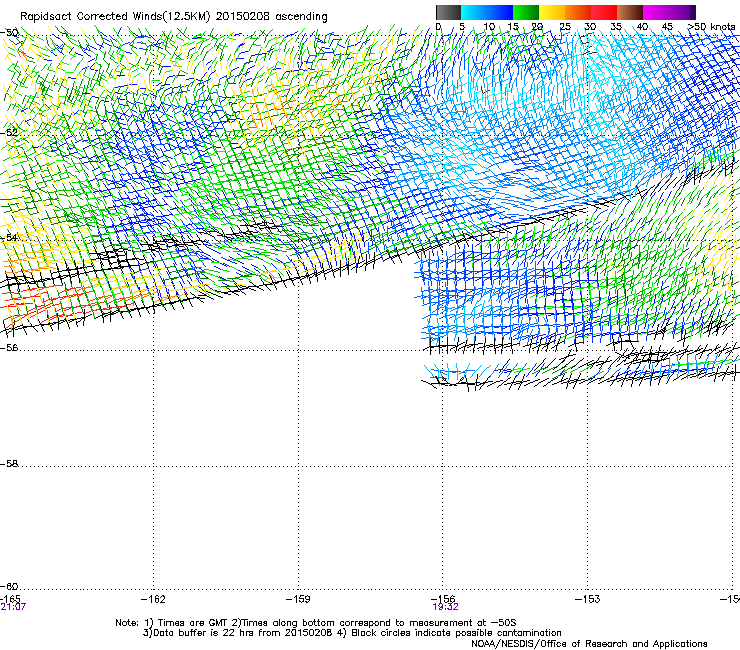740x650 pixels.
Task: Click the '40' tick label on legend
Action: (642, 27)
